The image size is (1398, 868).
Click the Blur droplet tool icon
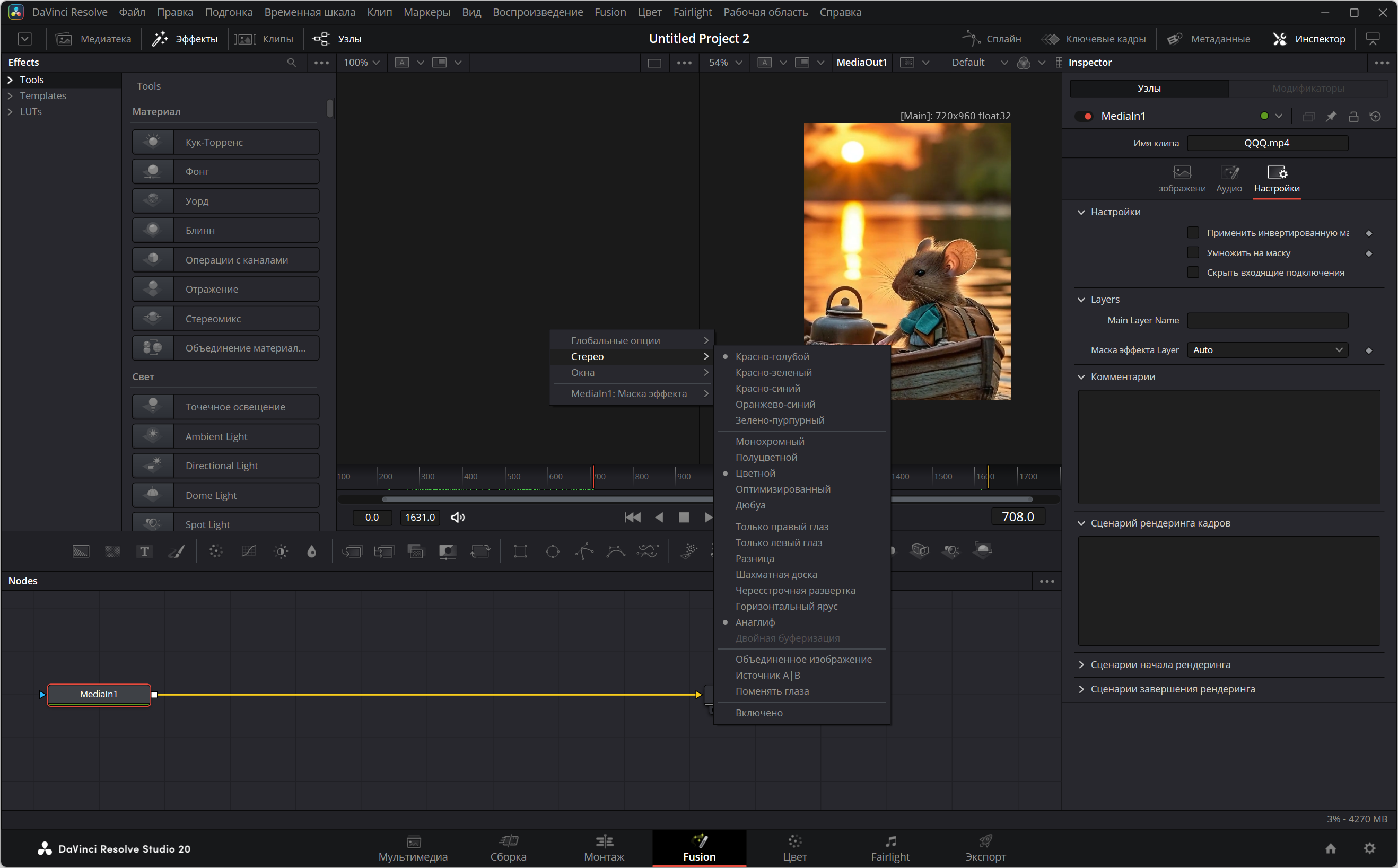click(x=312, y=551)
